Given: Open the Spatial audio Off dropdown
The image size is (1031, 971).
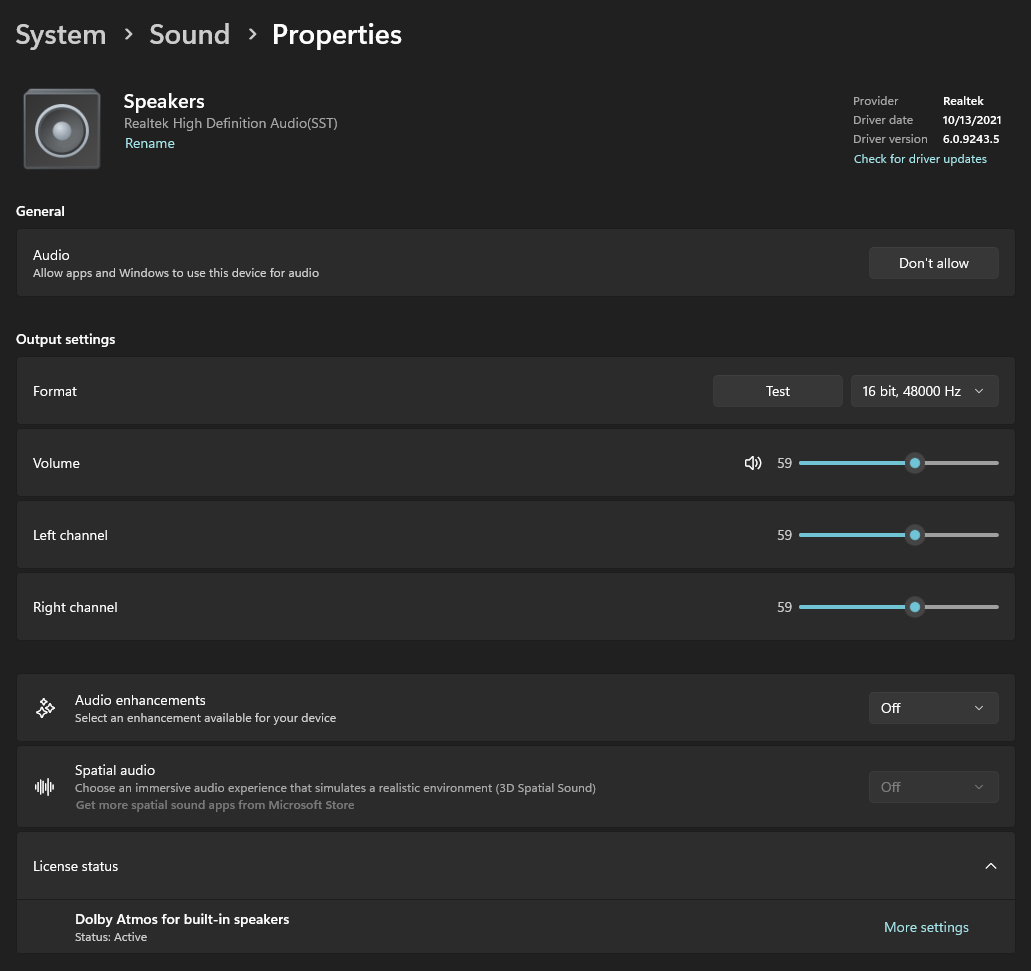Looking at the screenshot, I should coord(933,787).
